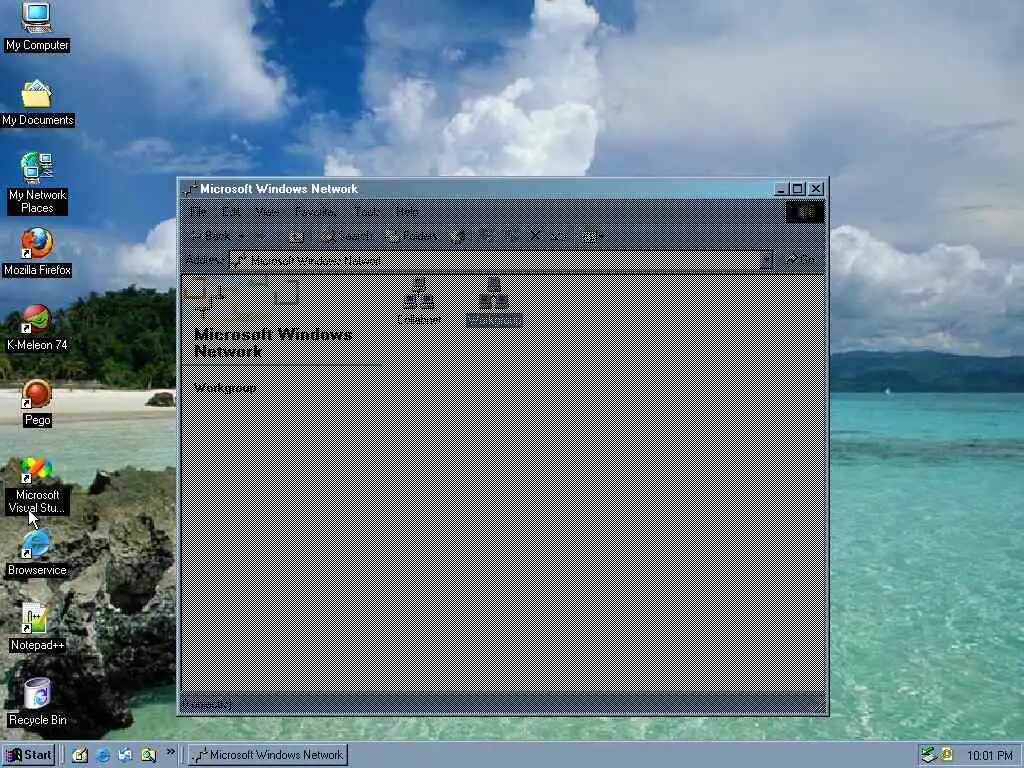Screen dimensions: 1024x768
Task: Click the Windows throbber logo in the menu bar
Action: pyautogui.click(x=805, y=212)
